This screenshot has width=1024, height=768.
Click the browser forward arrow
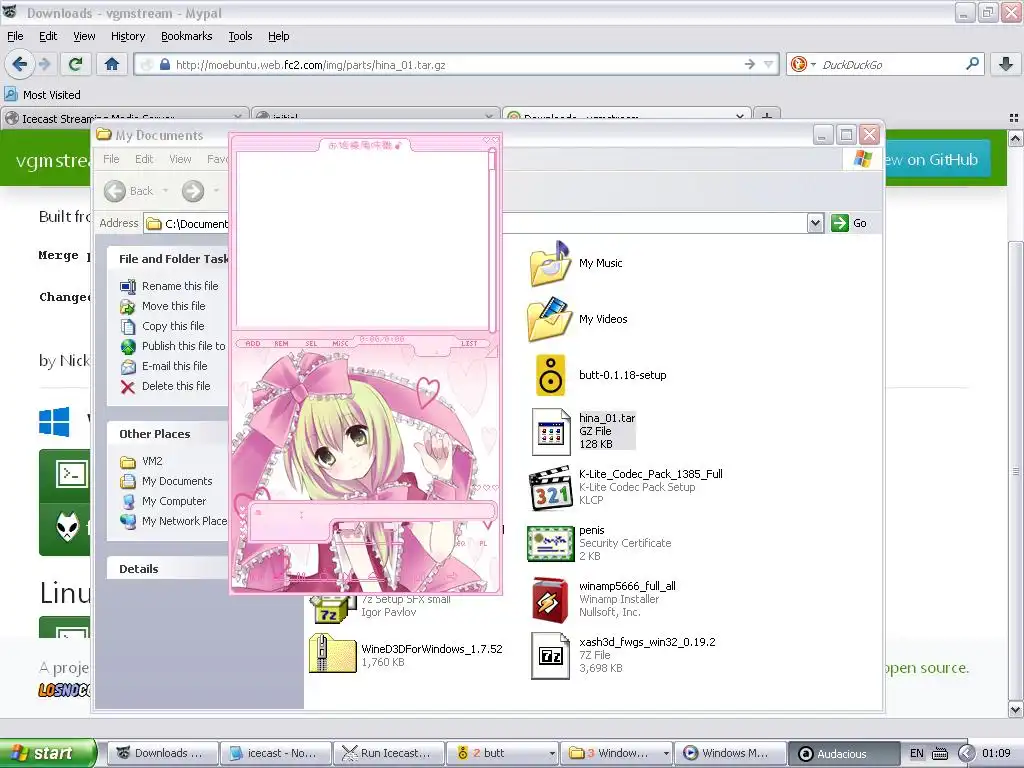(44, 64)
